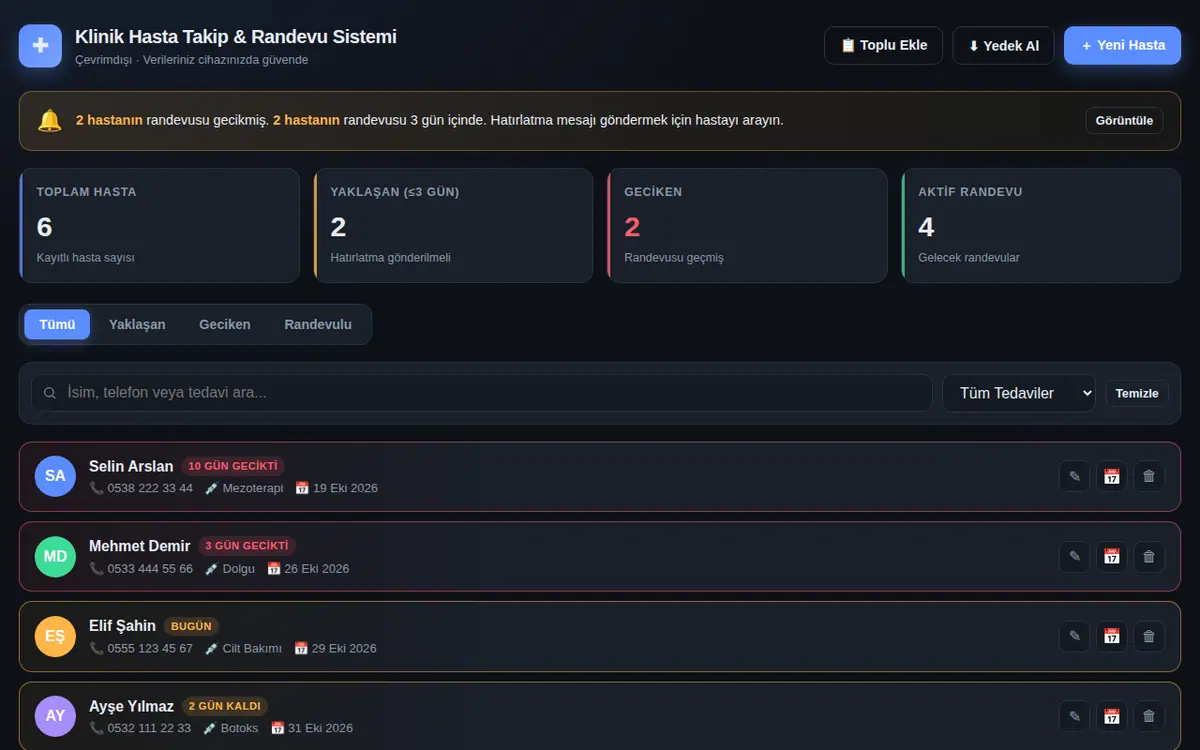Click the notification bell icon

pos(49,121)
